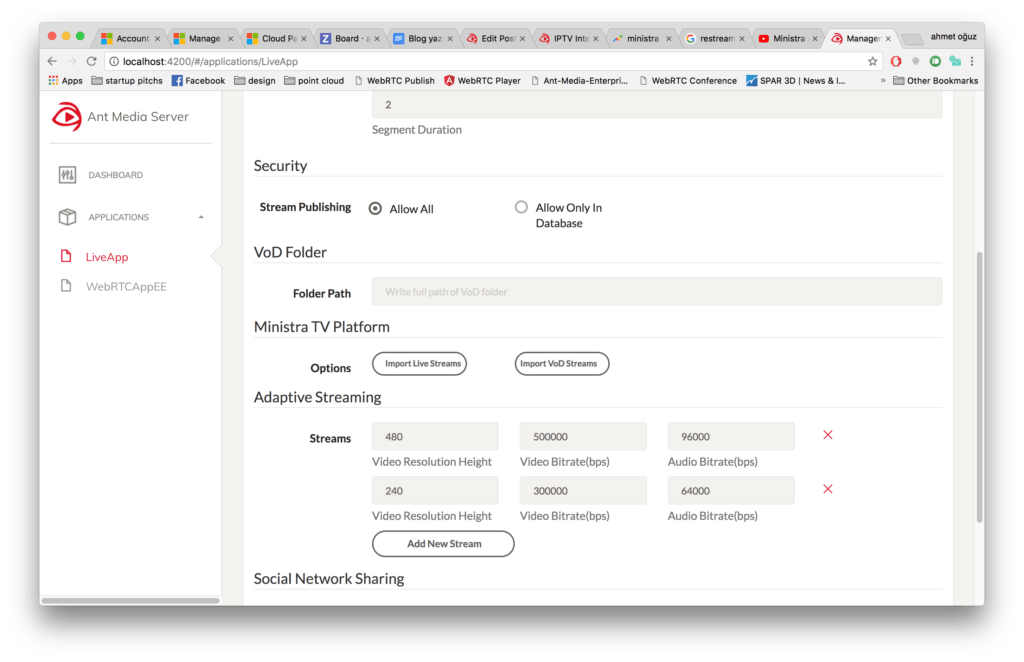
Task: Click the localhost address bar
Action: coord(493,61)
